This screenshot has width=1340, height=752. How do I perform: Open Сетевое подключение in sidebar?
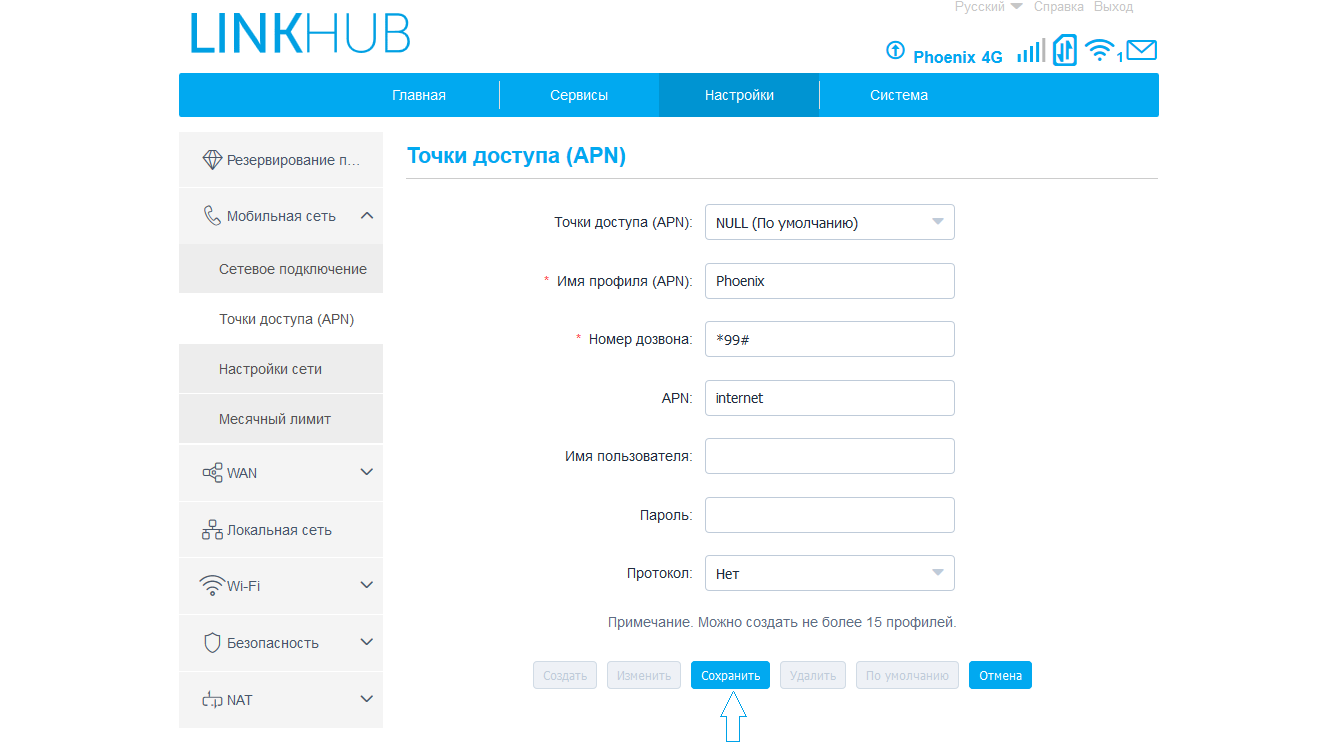(x=281, y=269)
